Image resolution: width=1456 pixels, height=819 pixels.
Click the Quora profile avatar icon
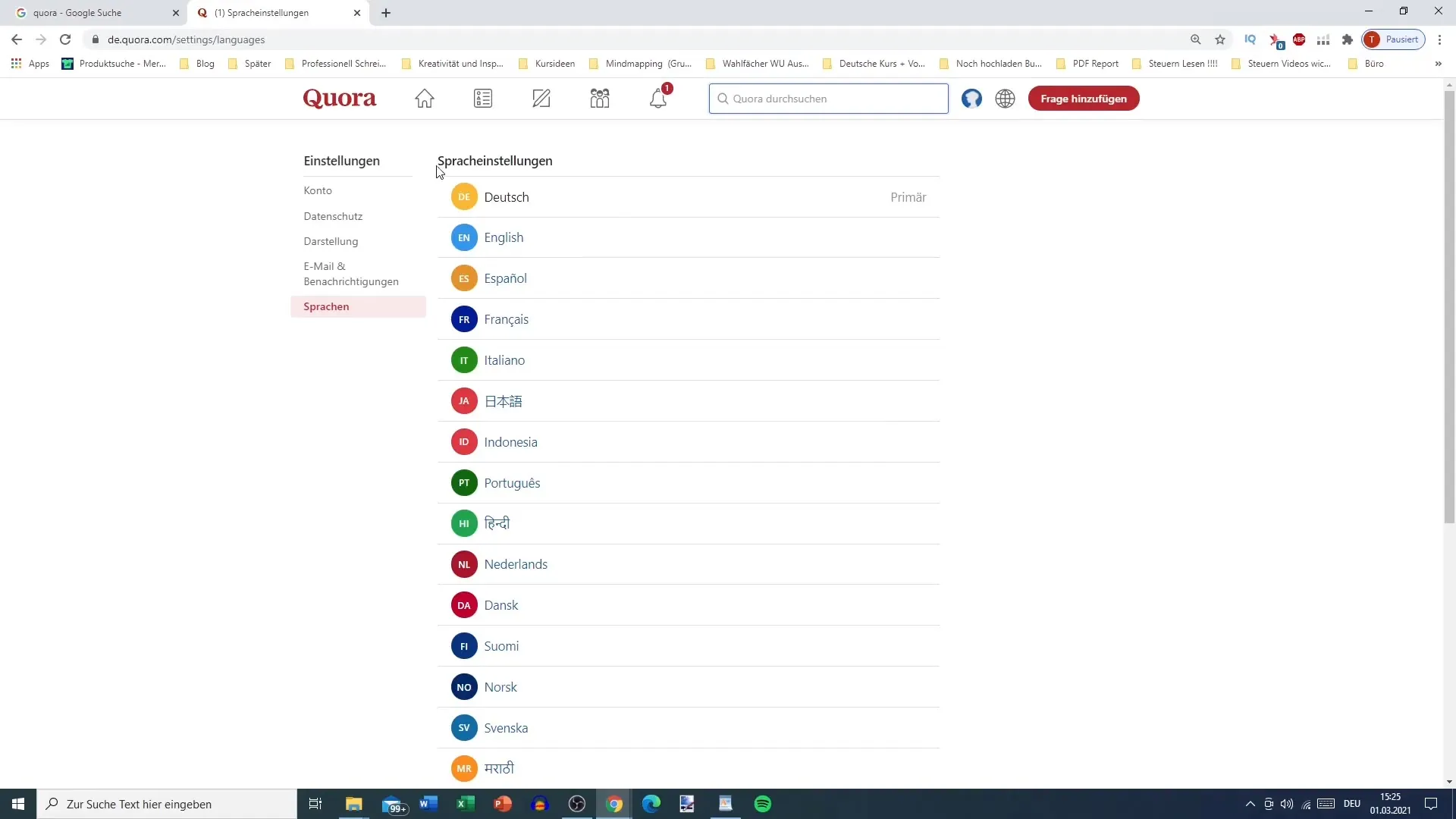click(971, 98)
